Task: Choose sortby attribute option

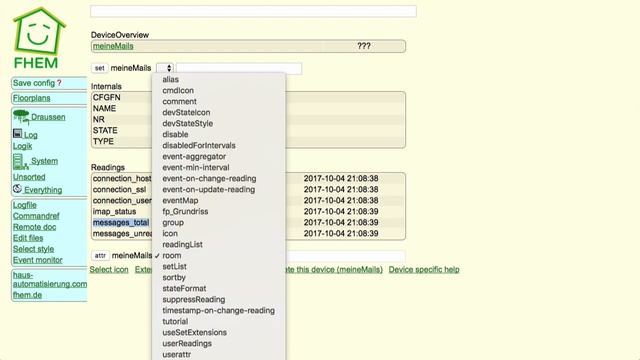Action: 174,278
